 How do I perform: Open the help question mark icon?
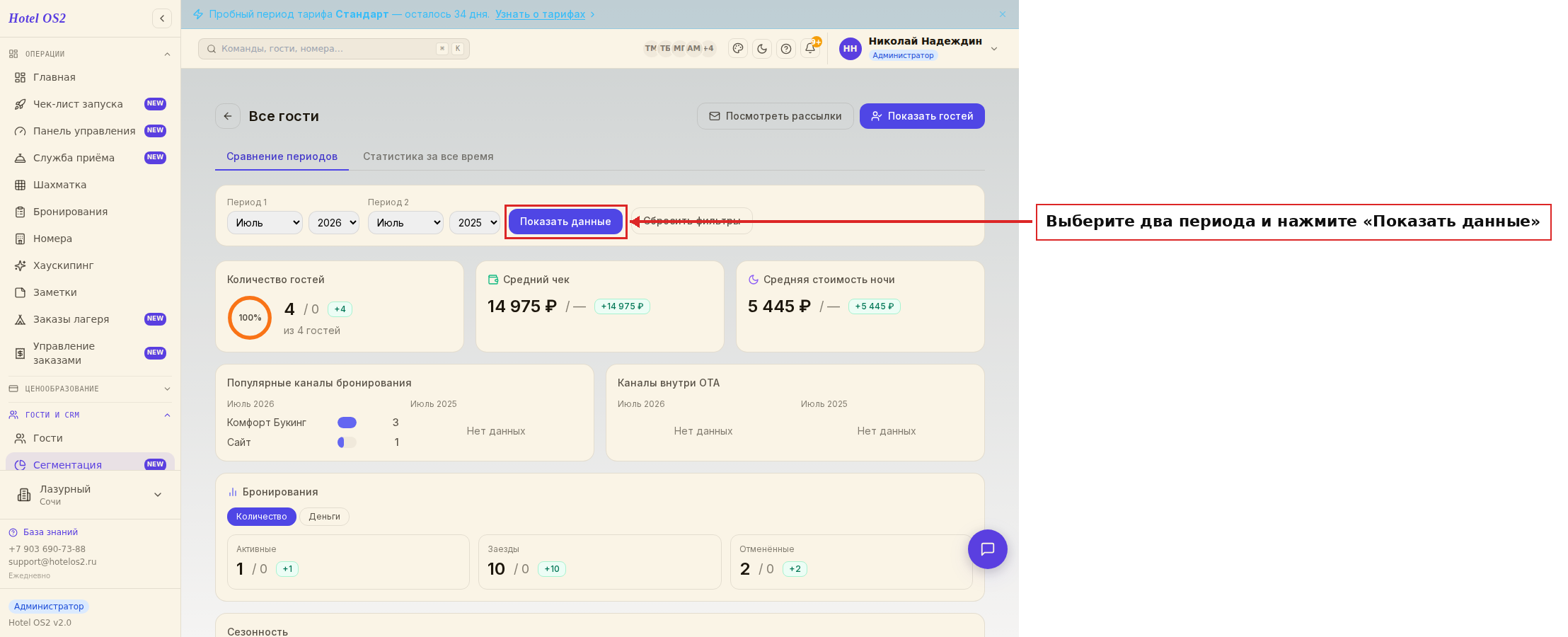coord(786,49)
